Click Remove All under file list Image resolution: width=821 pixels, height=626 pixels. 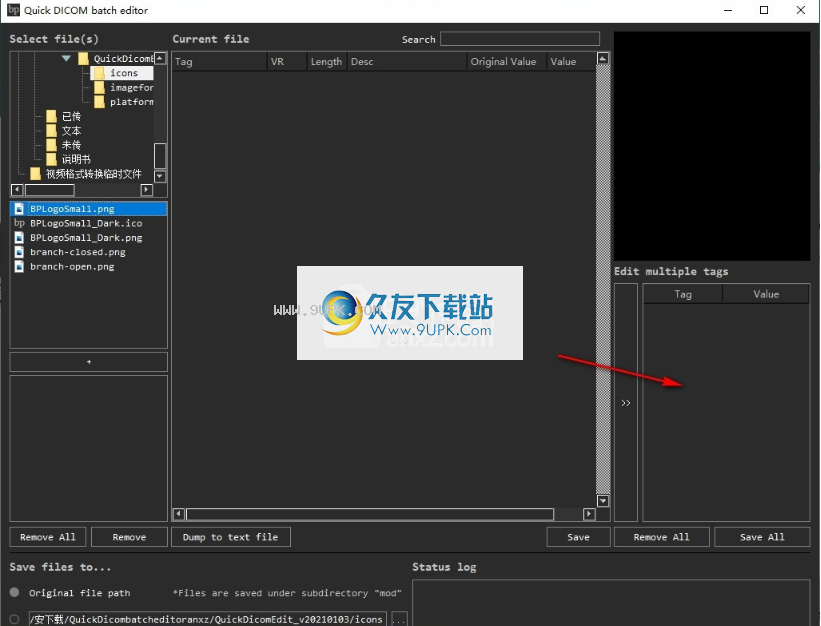click(x=48, y=537)
